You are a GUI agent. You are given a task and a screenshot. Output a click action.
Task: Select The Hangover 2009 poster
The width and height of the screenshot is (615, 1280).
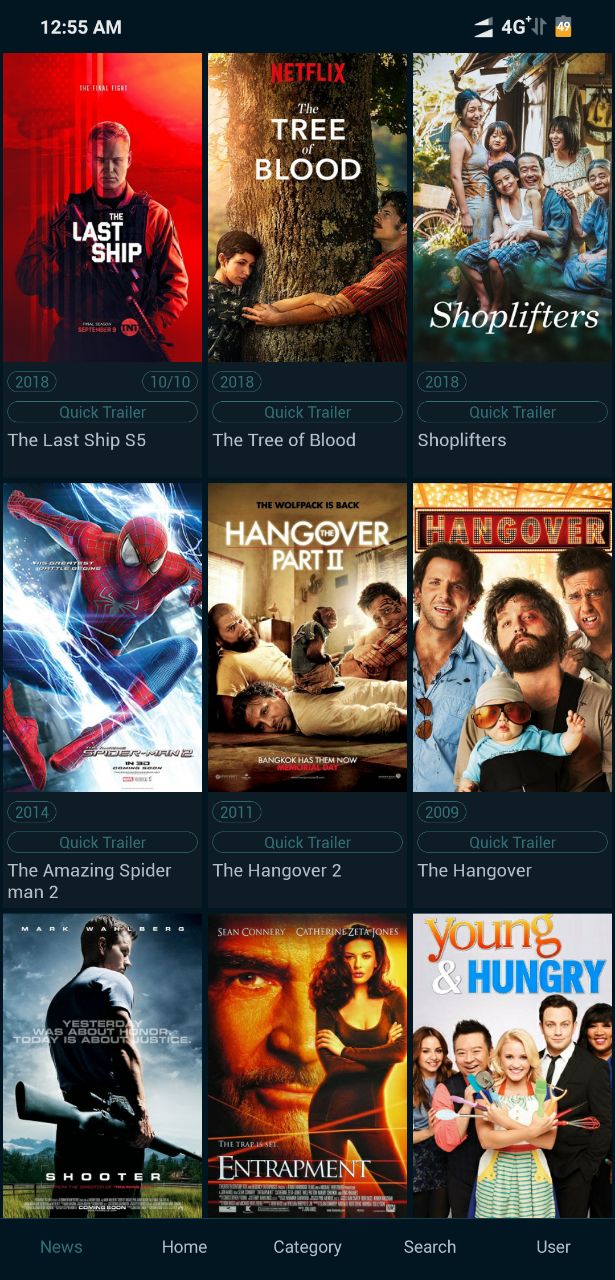tap(512, 638)
